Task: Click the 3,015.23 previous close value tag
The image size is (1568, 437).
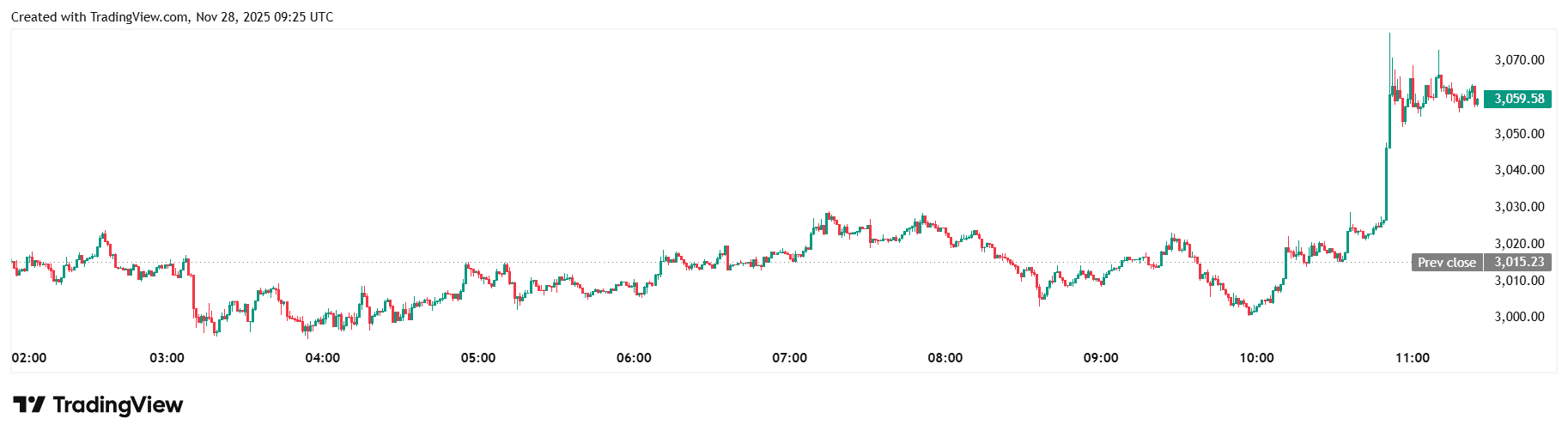Action: tap(1517, 263)
